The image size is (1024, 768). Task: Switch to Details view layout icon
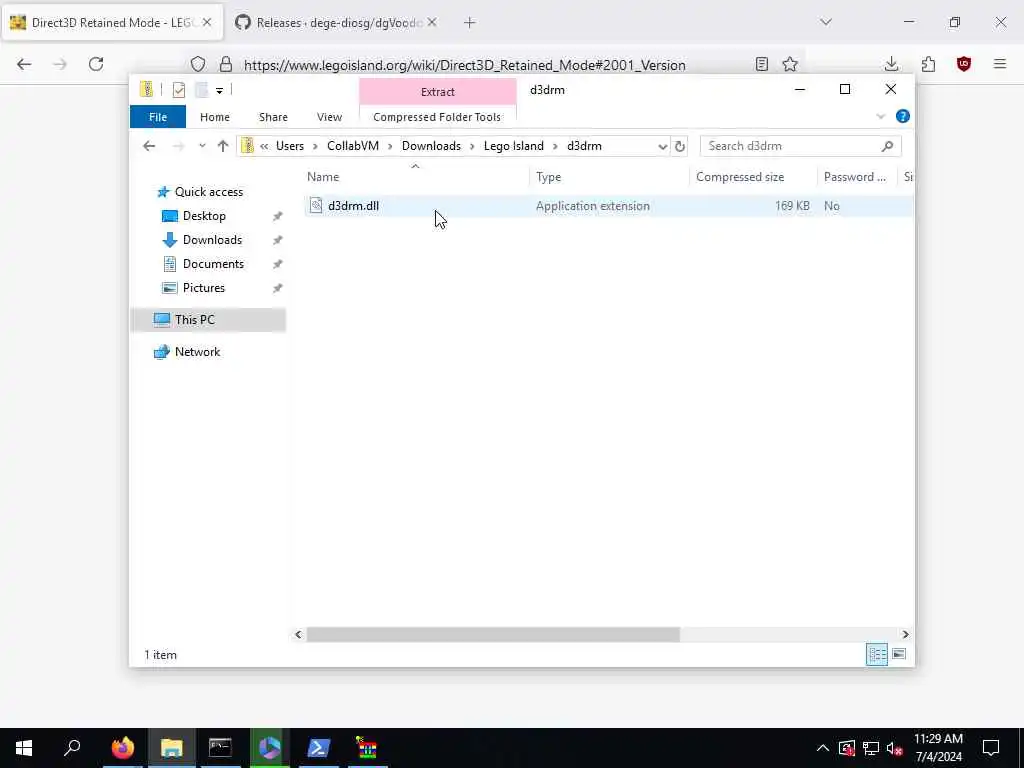pos(876,654)
